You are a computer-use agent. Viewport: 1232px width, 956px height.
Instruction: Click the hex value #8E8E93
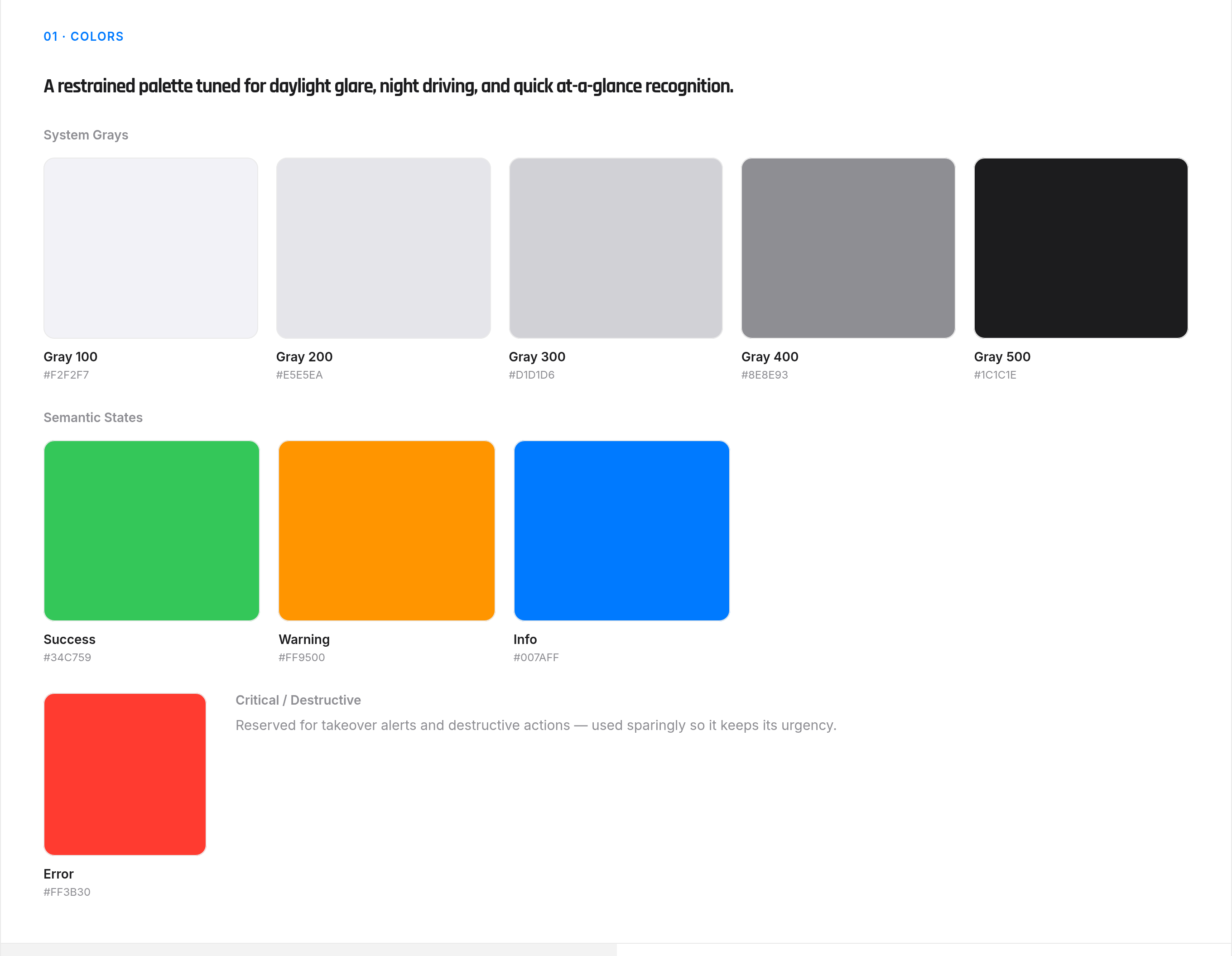pos(765,375)
